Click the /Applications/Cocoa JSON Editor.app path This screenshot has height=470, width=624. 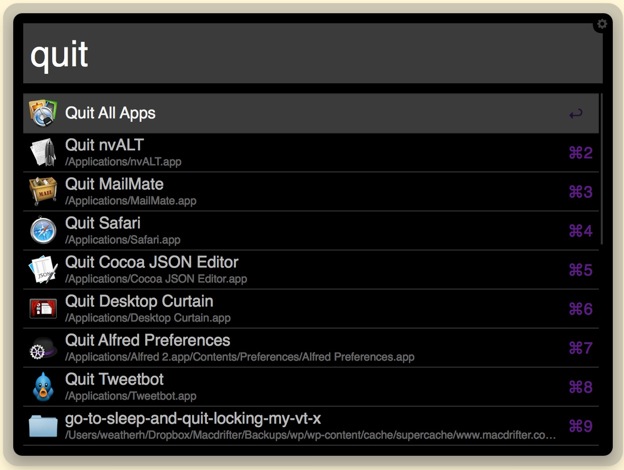[156, 279]
